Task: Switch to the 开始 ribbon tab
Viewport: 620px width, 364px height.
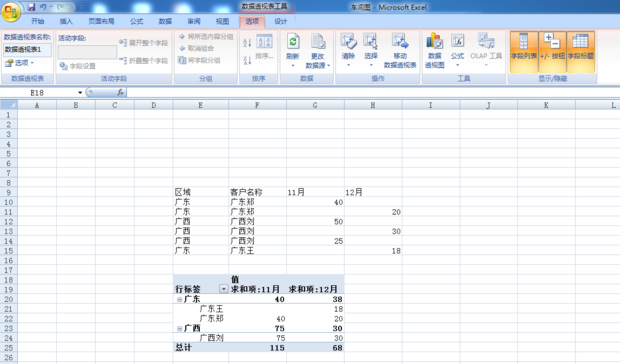Action: point(38,21)
